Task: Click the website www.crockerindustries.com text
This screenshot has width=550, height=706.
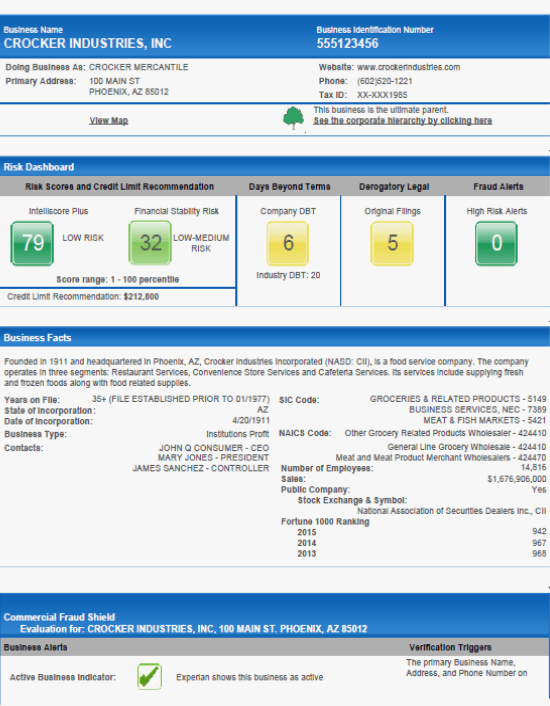Action: pos(409,67)
